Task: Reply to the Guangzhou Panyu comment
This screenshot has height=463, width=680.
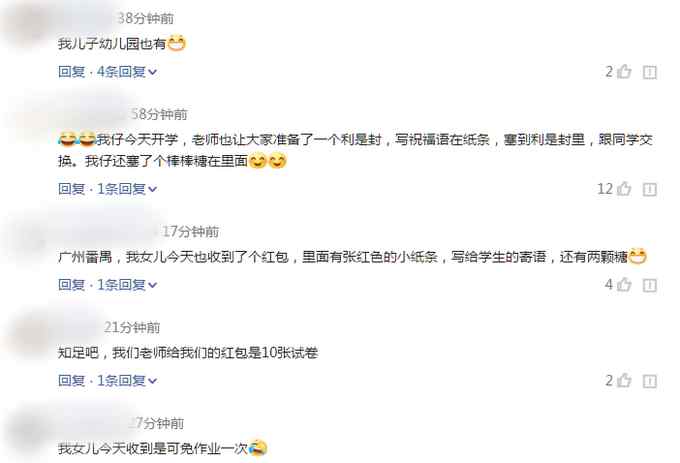Action: pyautogui.click(x=72, y=284)
